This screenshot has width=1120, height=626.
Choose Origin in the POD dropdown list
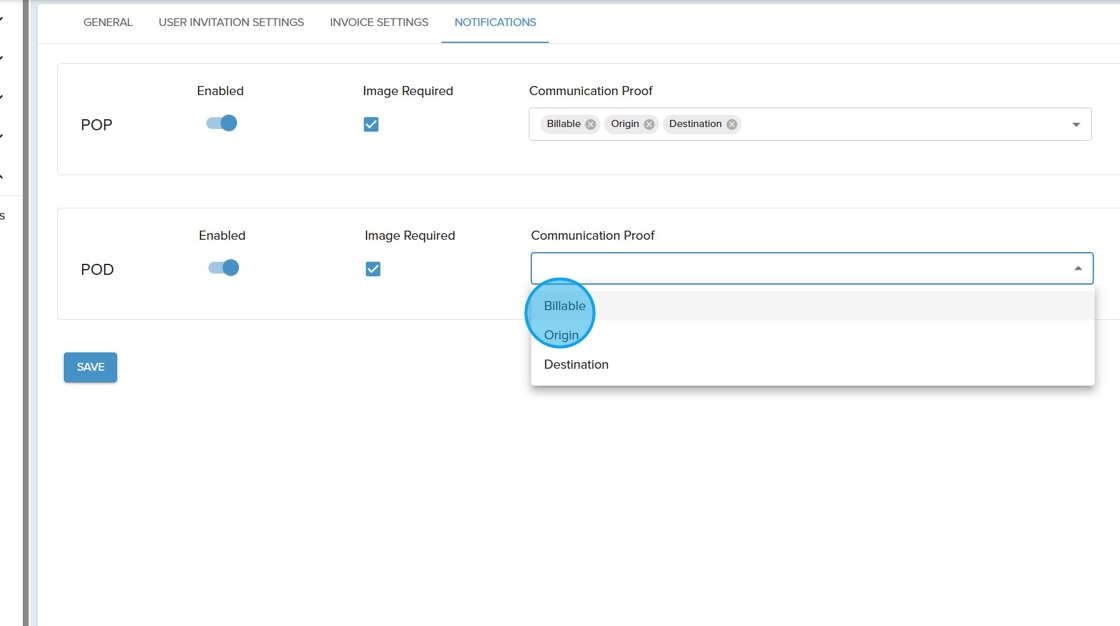[562, 335]
